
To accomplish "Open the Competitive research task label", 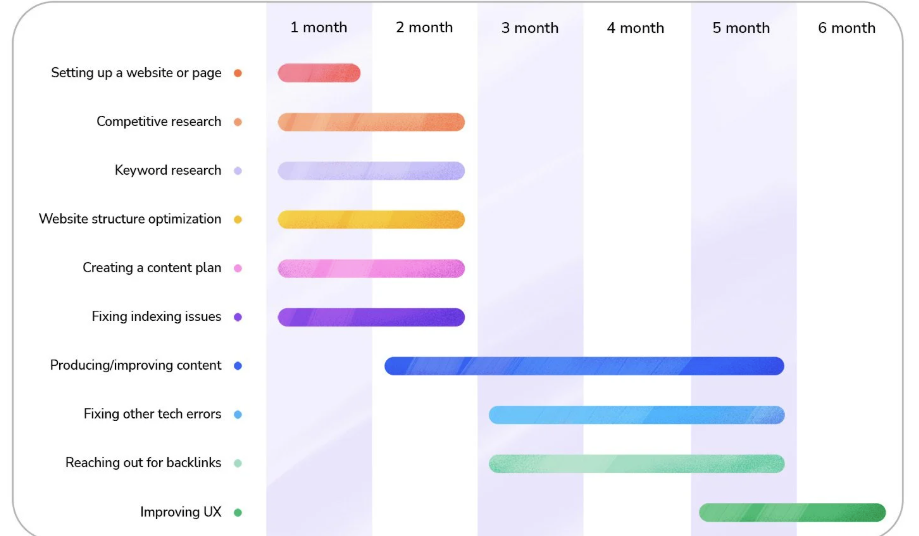I will point(159,122).
